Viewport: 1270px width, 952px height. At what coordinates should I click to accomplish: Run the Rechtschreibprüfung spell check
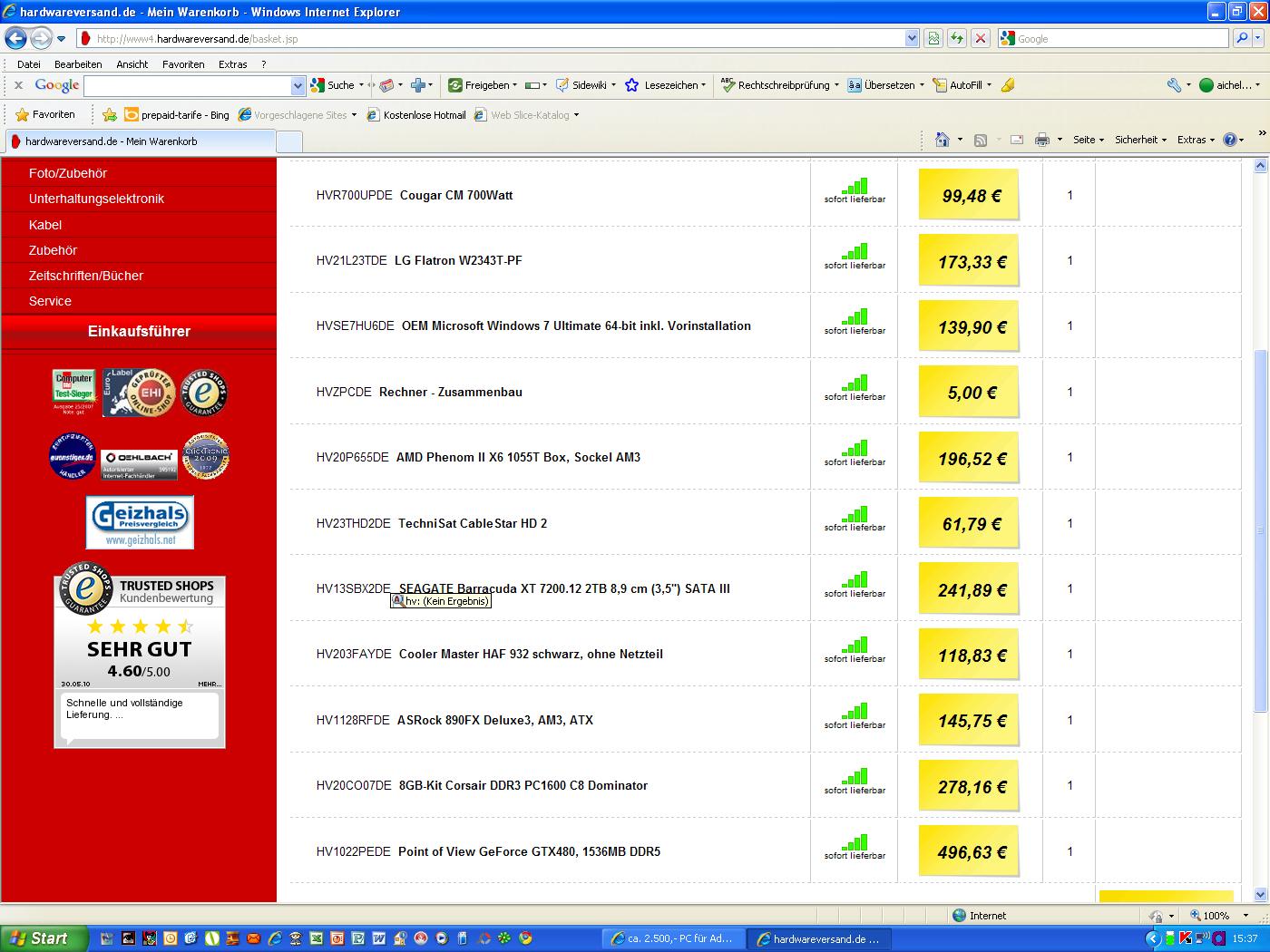pos(776,85)
